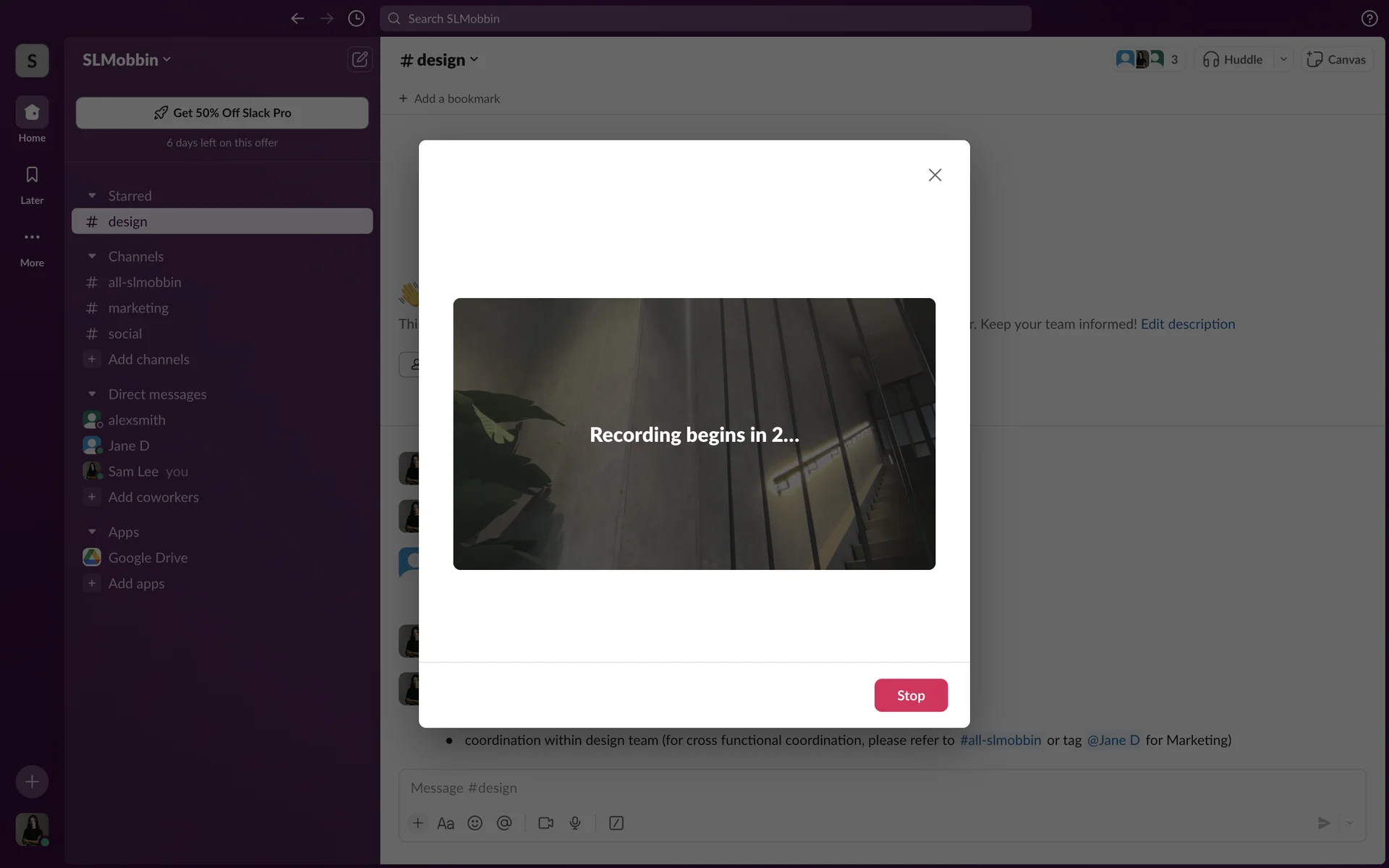Open the SLMobbin workspace dropdown
The width and height of the screenshot is (1389, 868).
pos(127,60)
